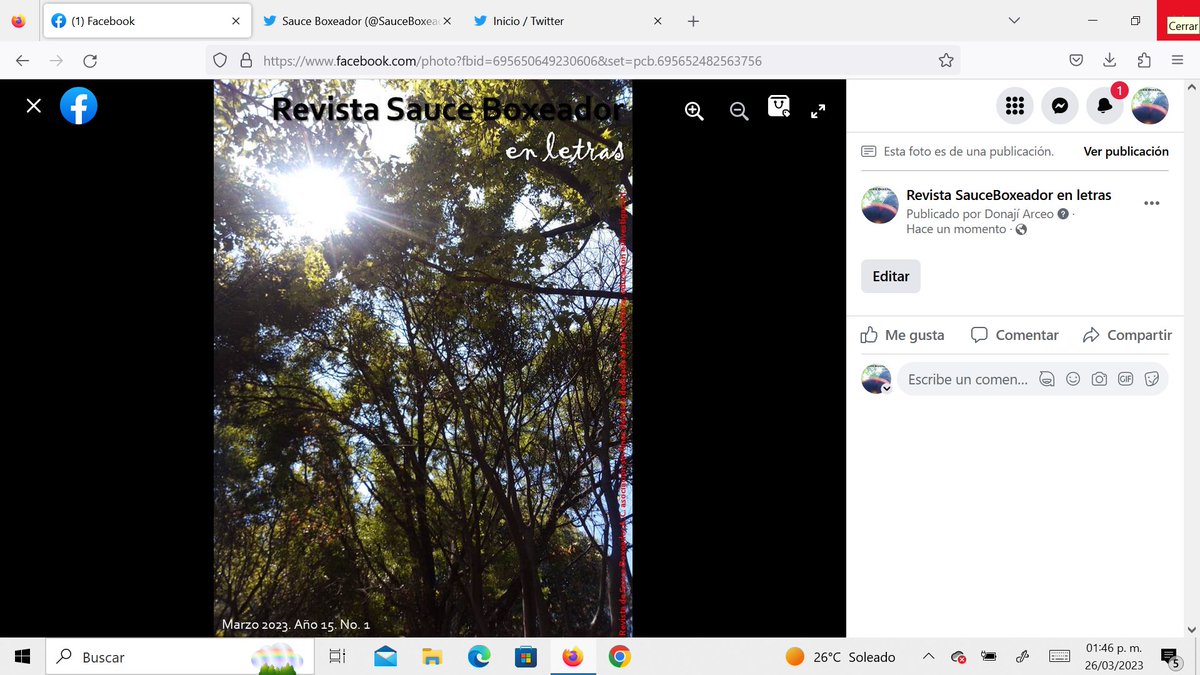Click the page avatar beside post title

[x=880, y=205]
